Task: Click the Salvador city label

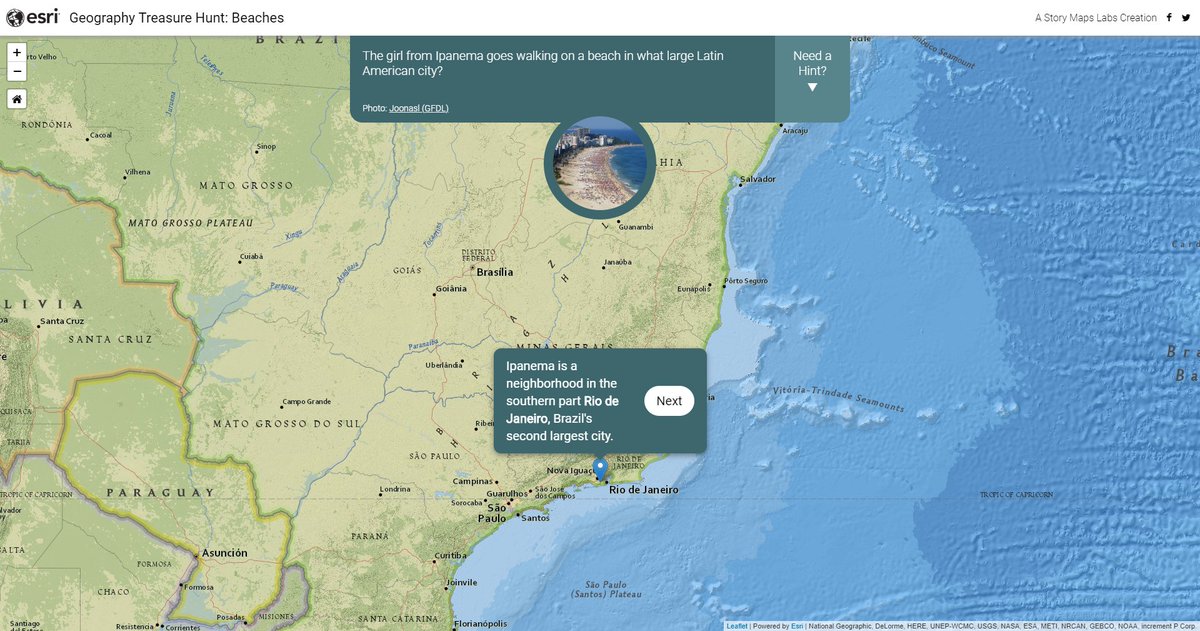Action: [758, 179]
